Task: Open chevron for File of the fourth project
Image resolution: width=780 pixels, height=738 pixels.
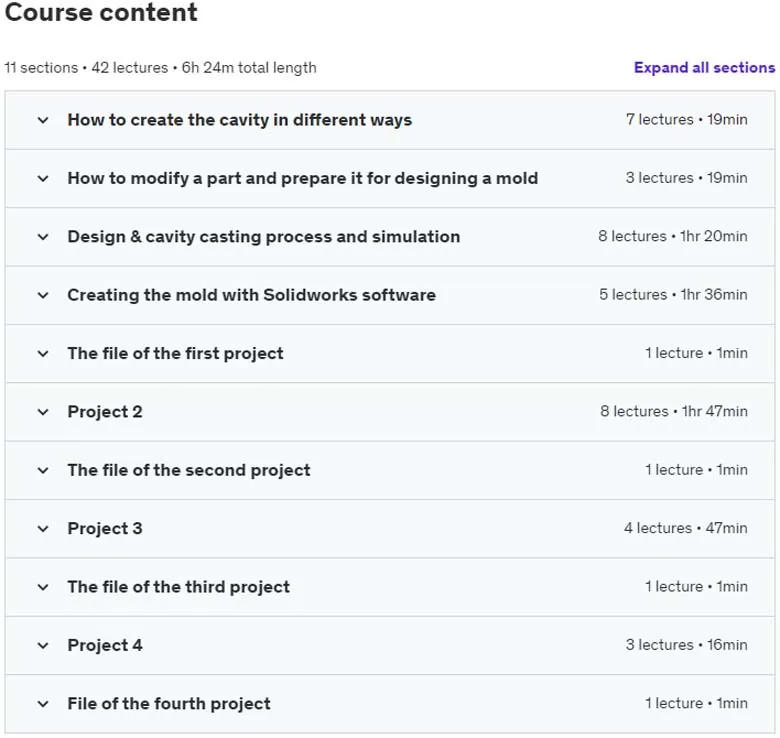Action: click(x=43, y=704)
